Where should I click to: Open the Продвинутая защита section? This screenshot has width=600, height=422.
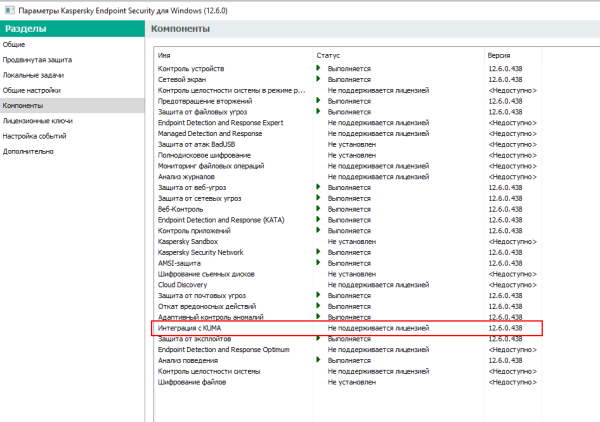tap(72, 60)
